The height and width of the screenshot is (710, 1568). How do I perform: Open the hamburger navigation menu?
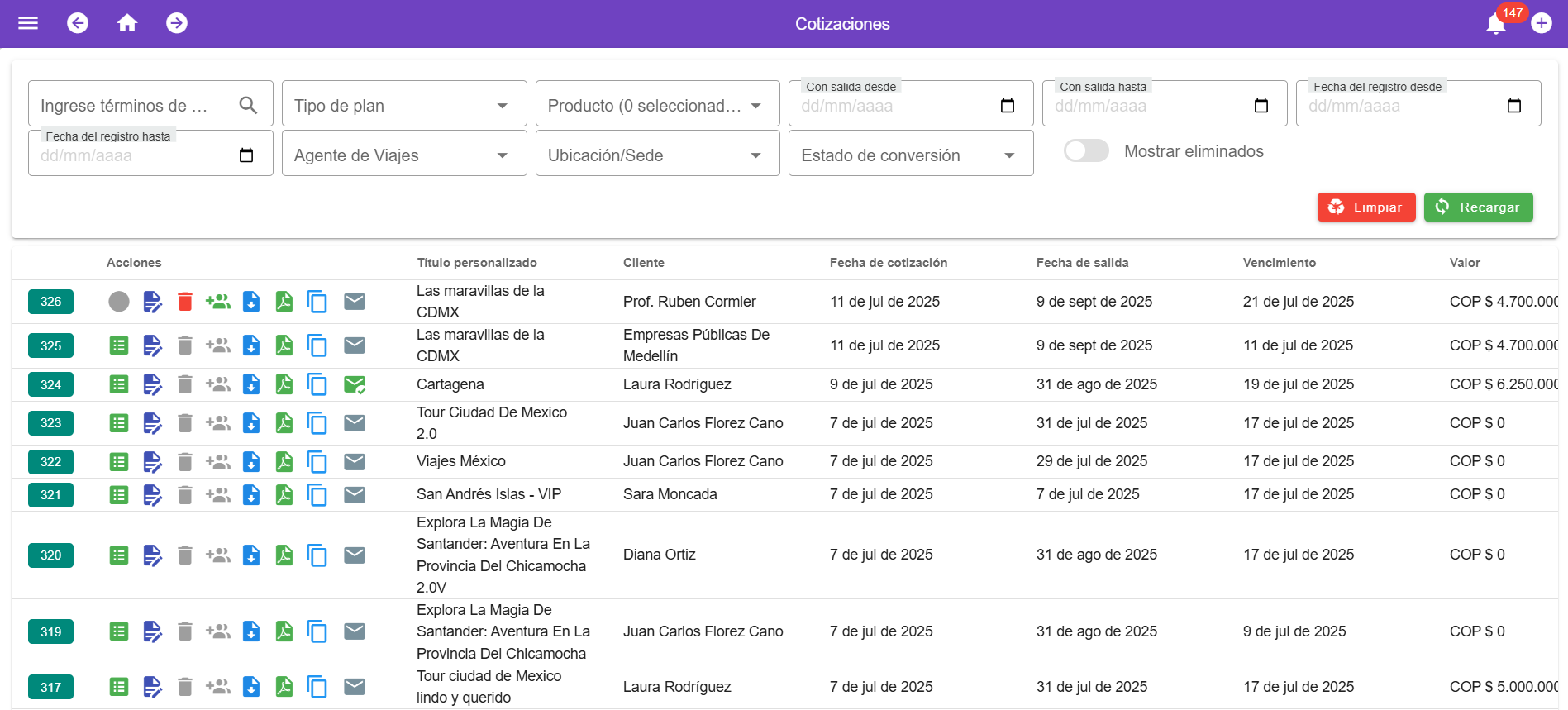[x=28, y=23]
